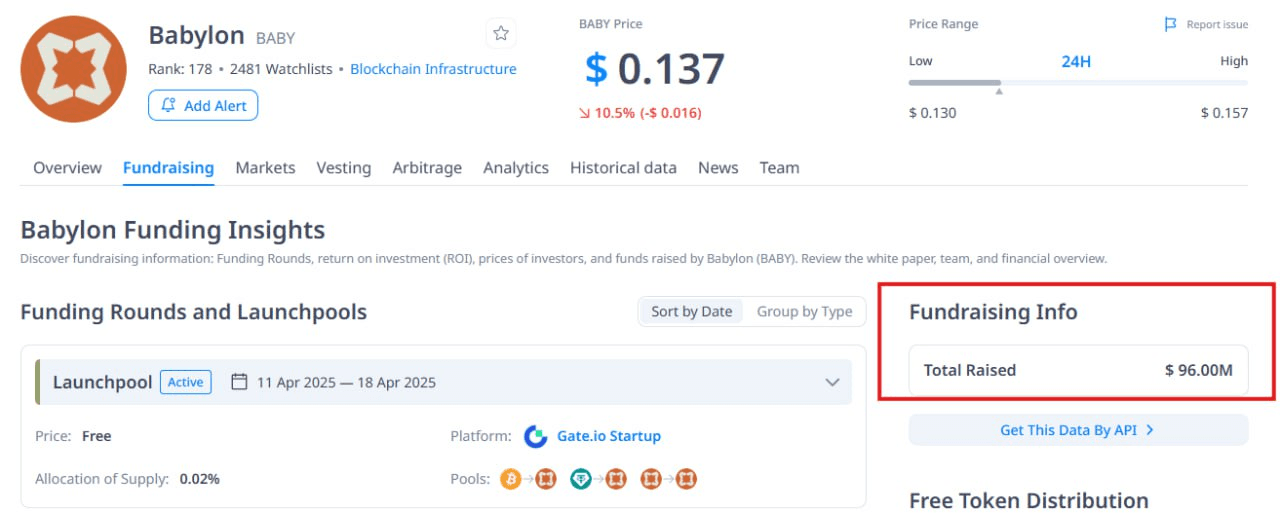
Task: Click the first Bitcoin pool icon
Action: pyautogui.click(x=510, y=479)
